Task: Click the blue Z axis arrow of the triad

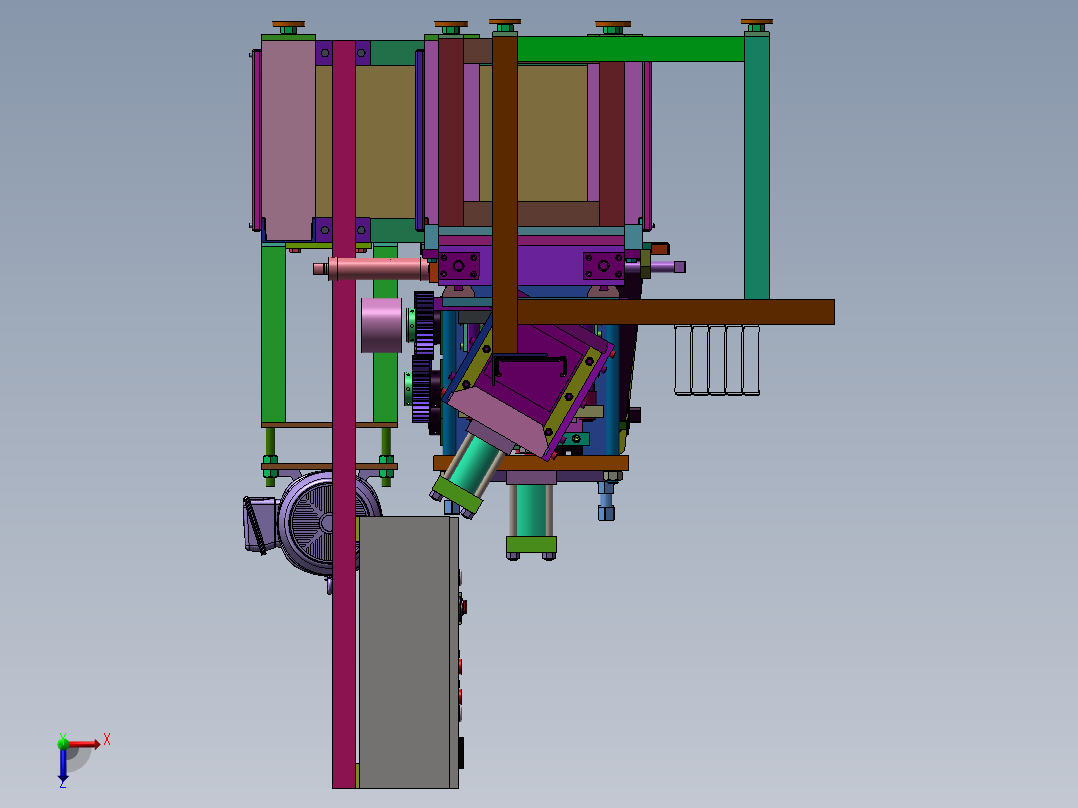Action: point(63,765)
